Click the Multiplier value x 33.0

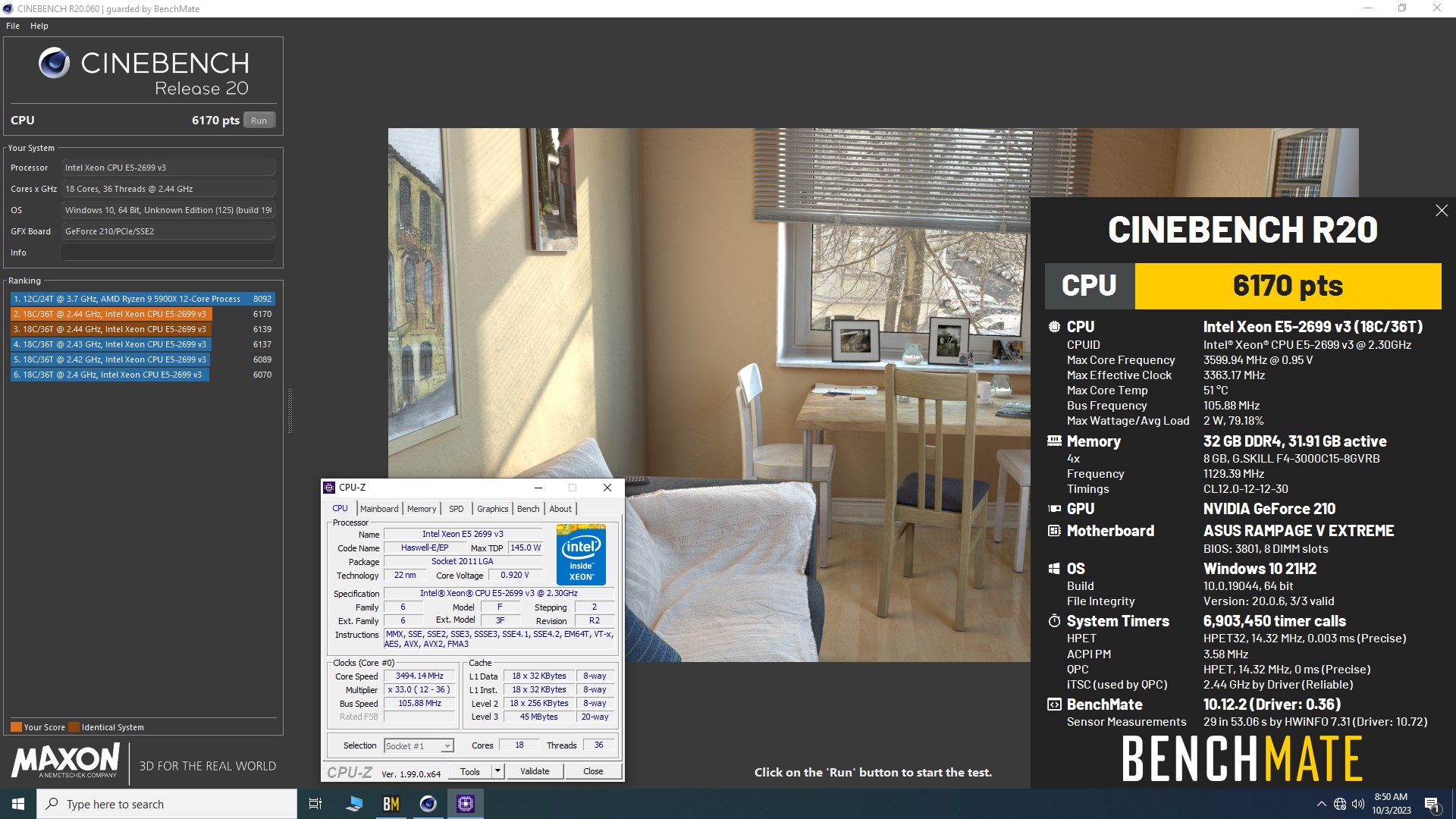pyautogui.click(x=419, y=690)
